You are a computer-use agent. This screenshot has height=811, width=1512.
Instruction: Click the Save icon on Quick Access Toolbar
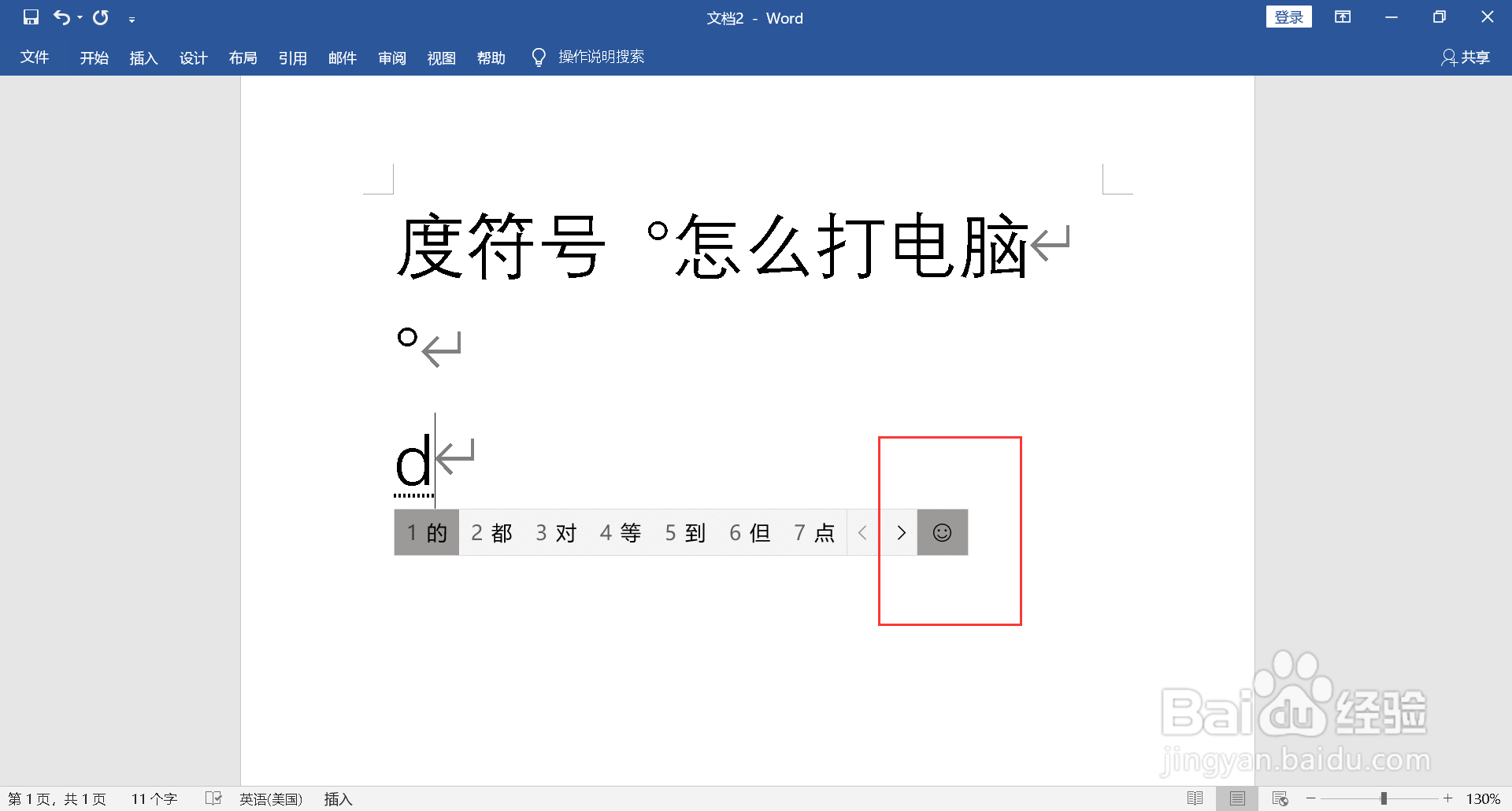(x=31, y=17)
